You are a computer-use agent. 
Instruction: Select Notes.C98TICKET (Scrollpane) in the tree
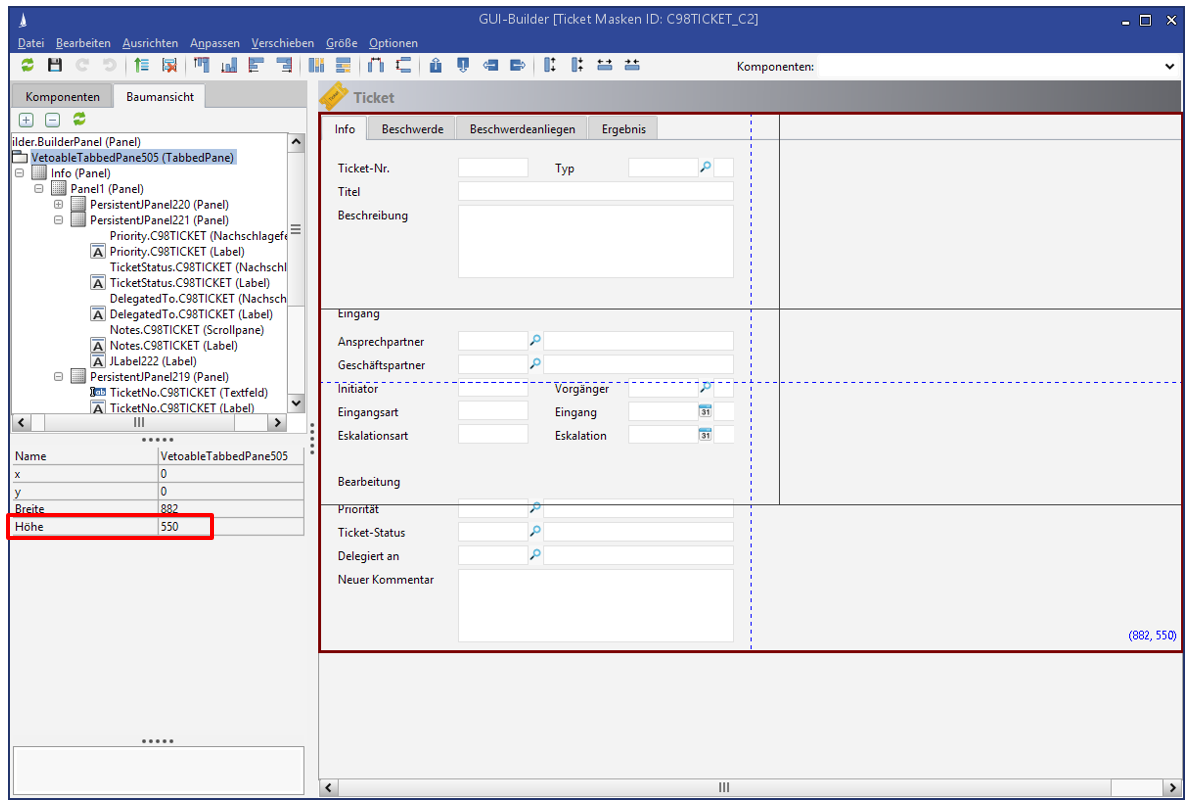[186, 330]
